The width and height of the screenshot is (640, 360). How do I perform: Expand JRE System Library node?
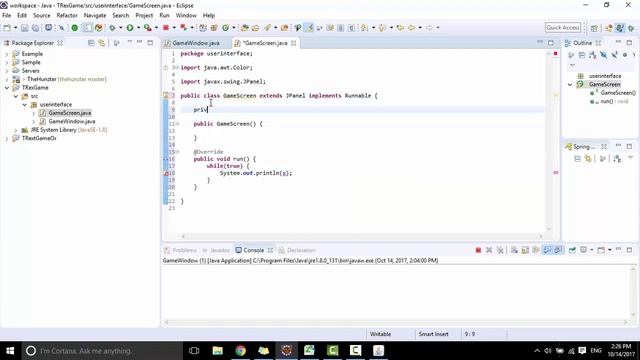click(16, 130)
